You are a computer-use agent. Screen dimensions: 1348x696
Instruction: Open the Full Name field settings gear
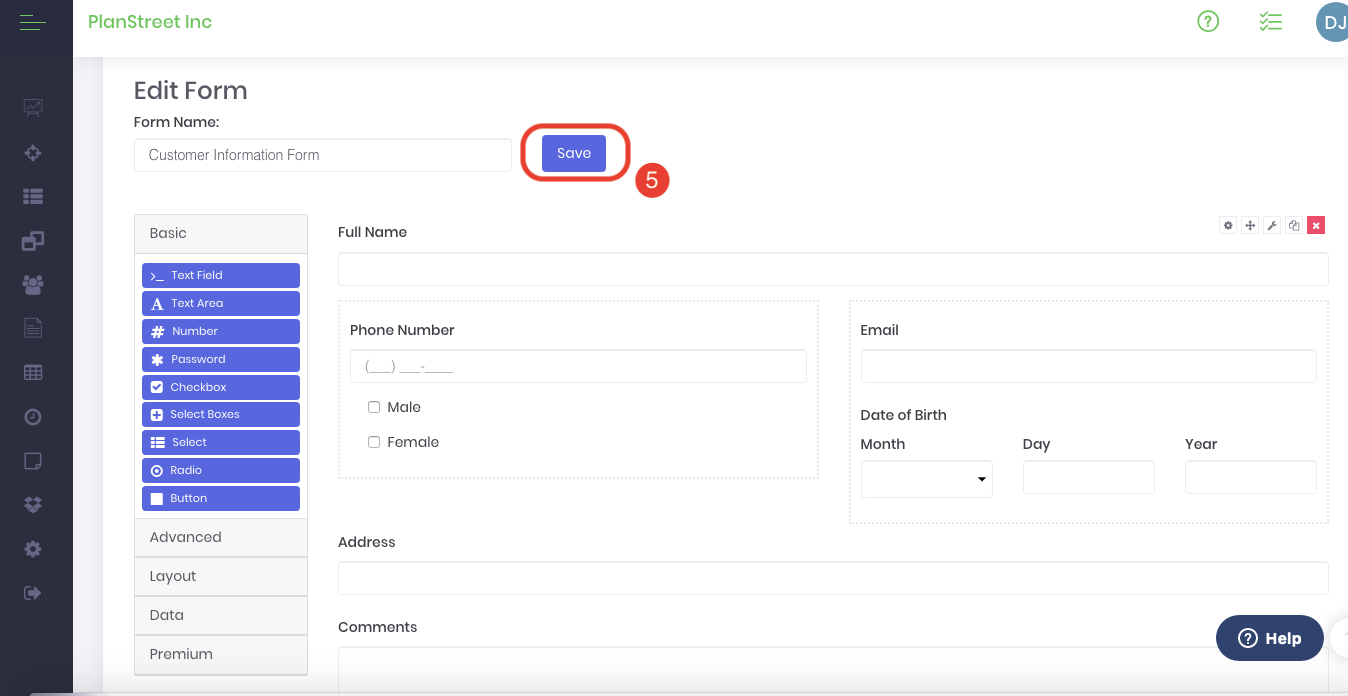pos(1228,226)
